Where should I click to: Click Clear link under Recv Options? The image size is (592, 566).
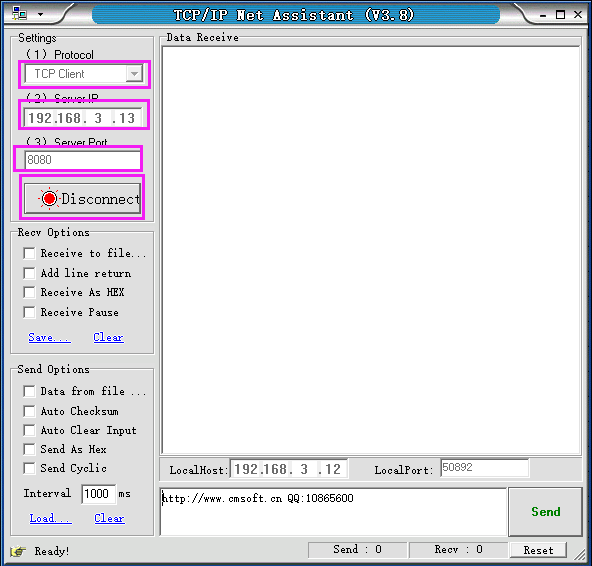pyautogui.click(x=108, y=337)
